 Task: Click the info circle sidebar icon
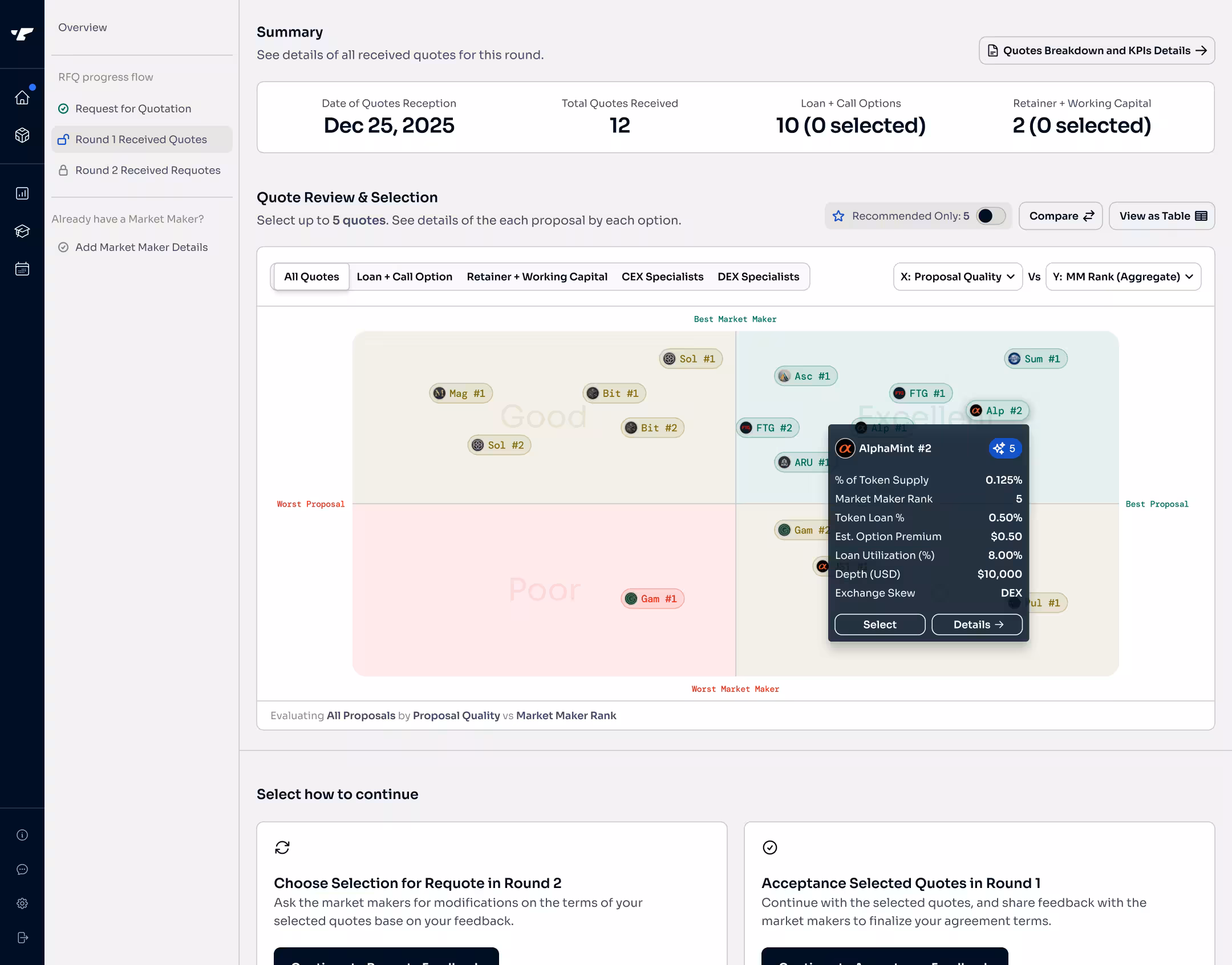pos(22,835)
